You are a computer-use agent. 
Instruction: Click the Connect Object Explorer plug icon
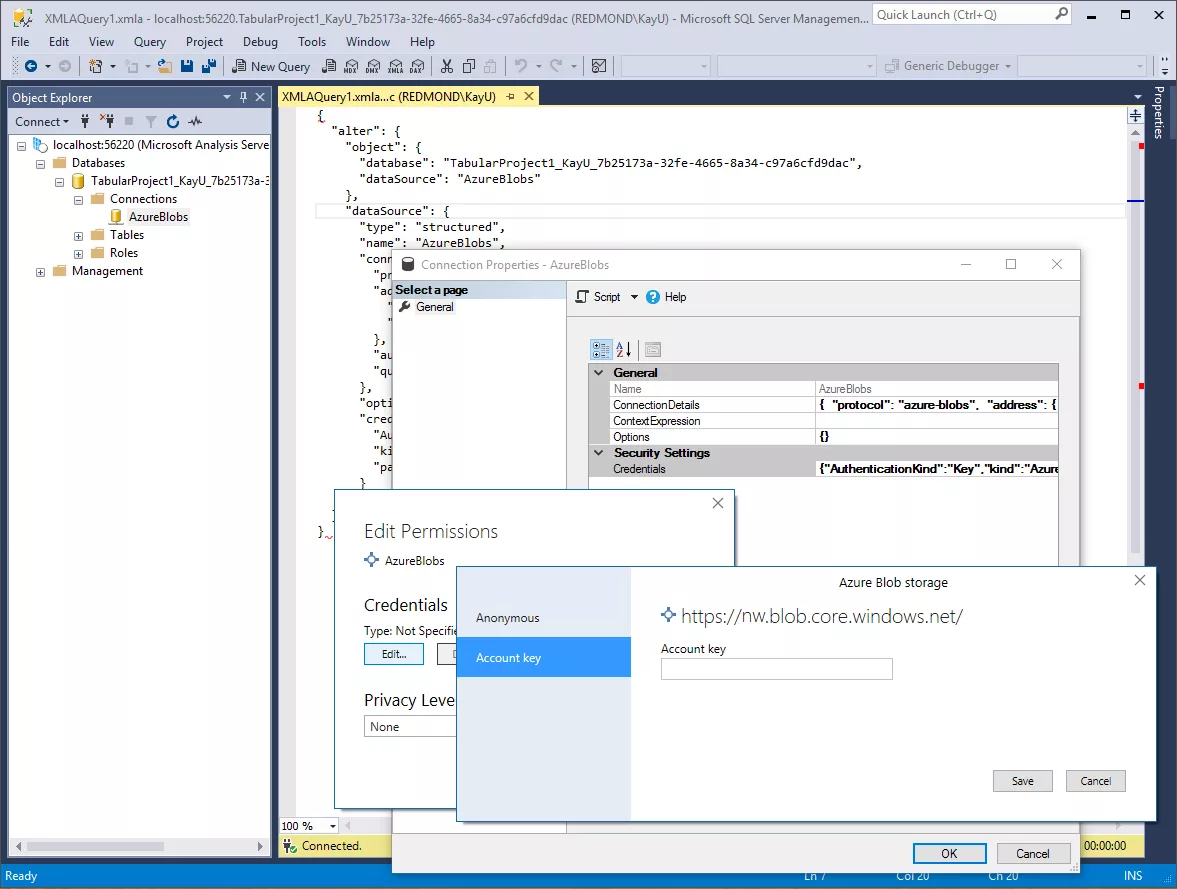[x=85, y=121]
